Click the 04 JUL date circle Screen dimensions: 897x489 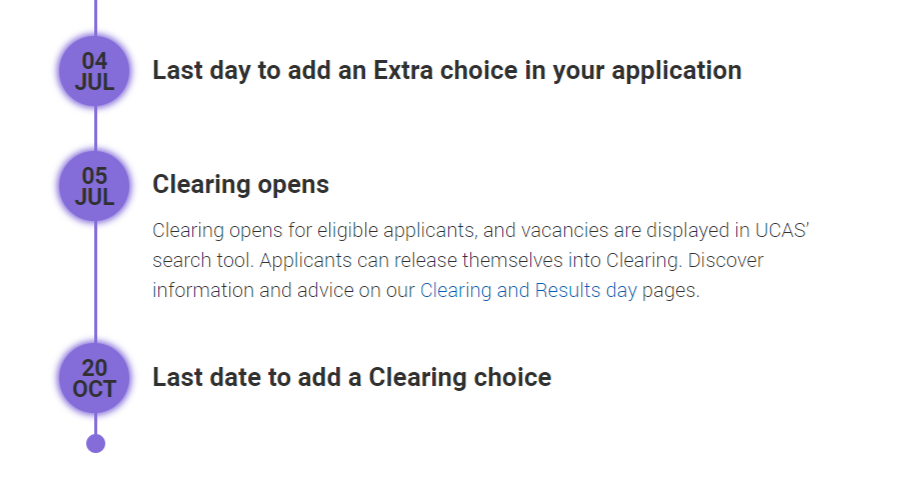point(95,71)
